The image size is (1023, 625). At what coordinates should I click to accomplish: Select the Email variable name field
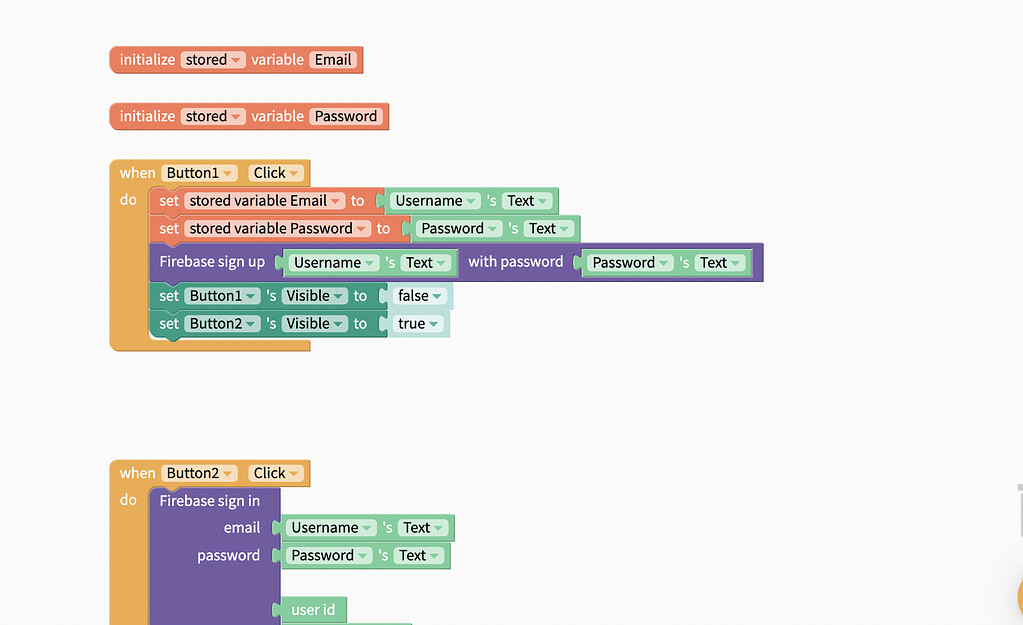click(333, 60)
